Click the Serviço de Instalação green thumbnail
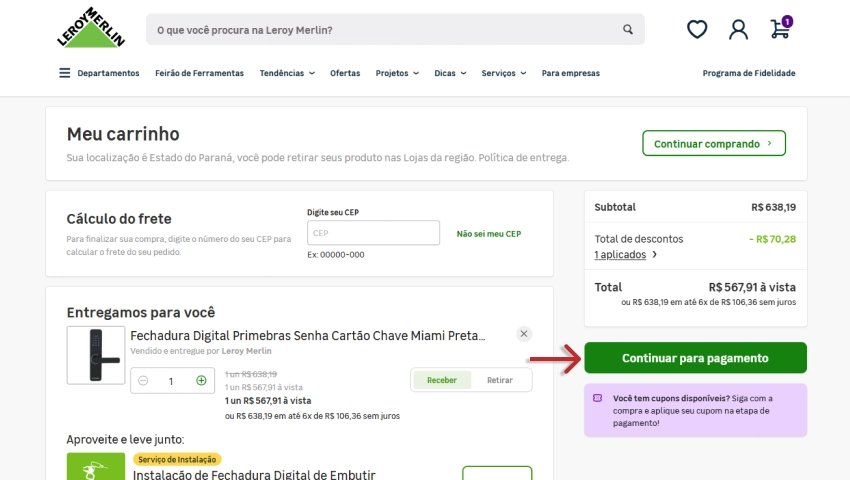This screenshot has height=480, width=850. (x=96, y=466)
